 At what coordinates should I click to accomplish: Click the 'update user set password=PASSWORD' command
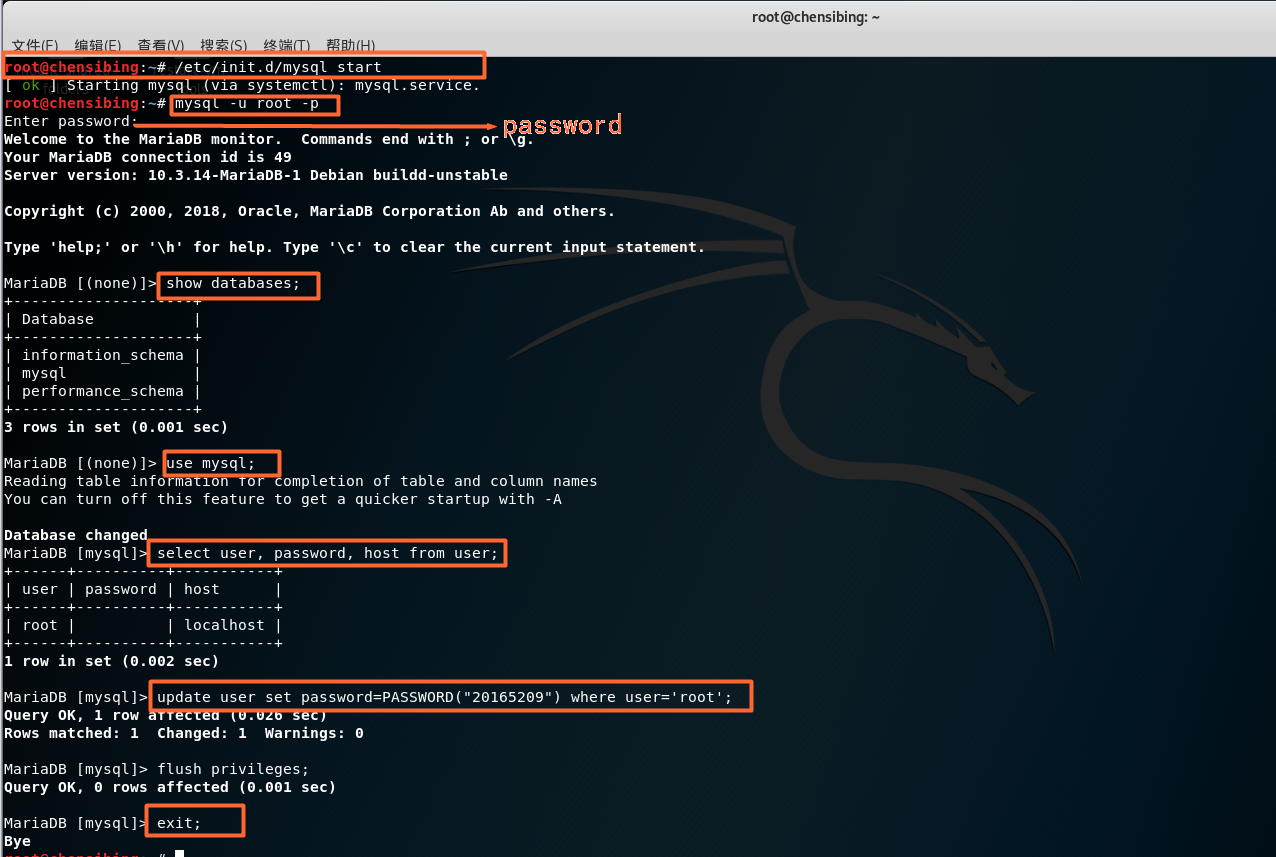pyautogui.click(x=445, y=697)
